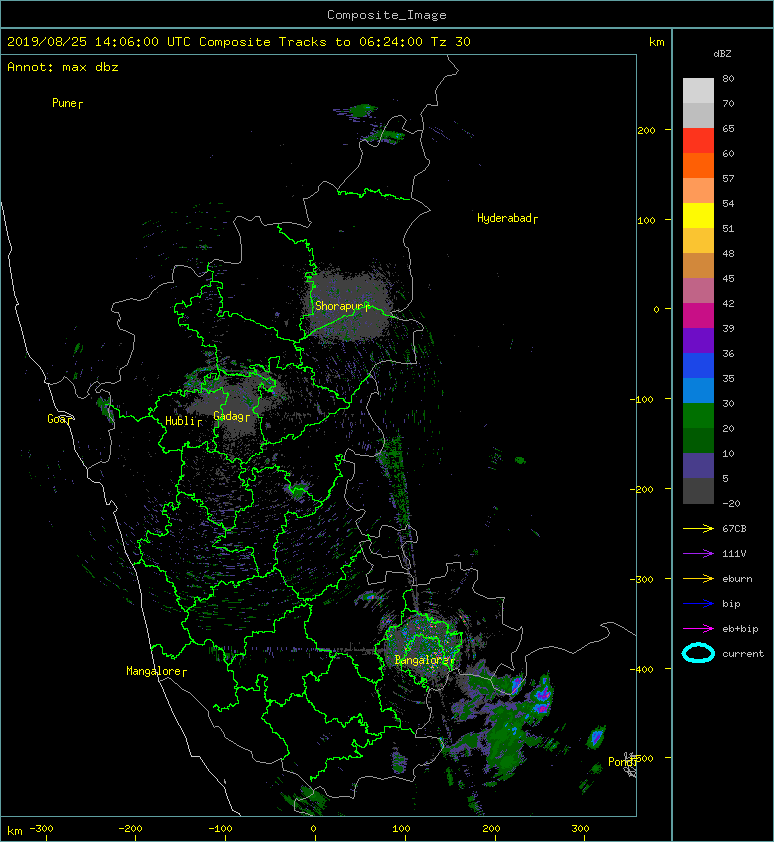Viewport: 774px width, 842px height.
Task: Click the yellow eburn arrow legend icon
Action: [x=698, y=578]
